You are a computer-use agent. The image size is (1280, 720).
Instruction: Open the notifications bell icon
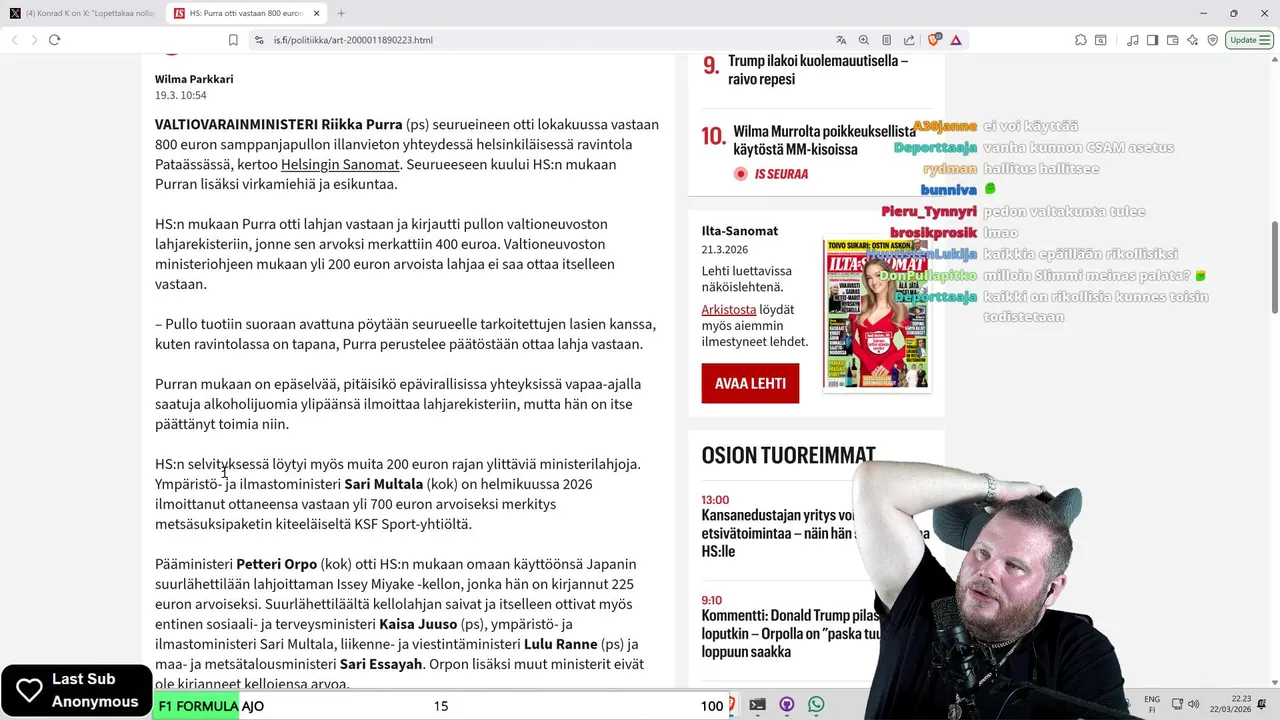pyautogui.click(x=1262, y=705)
